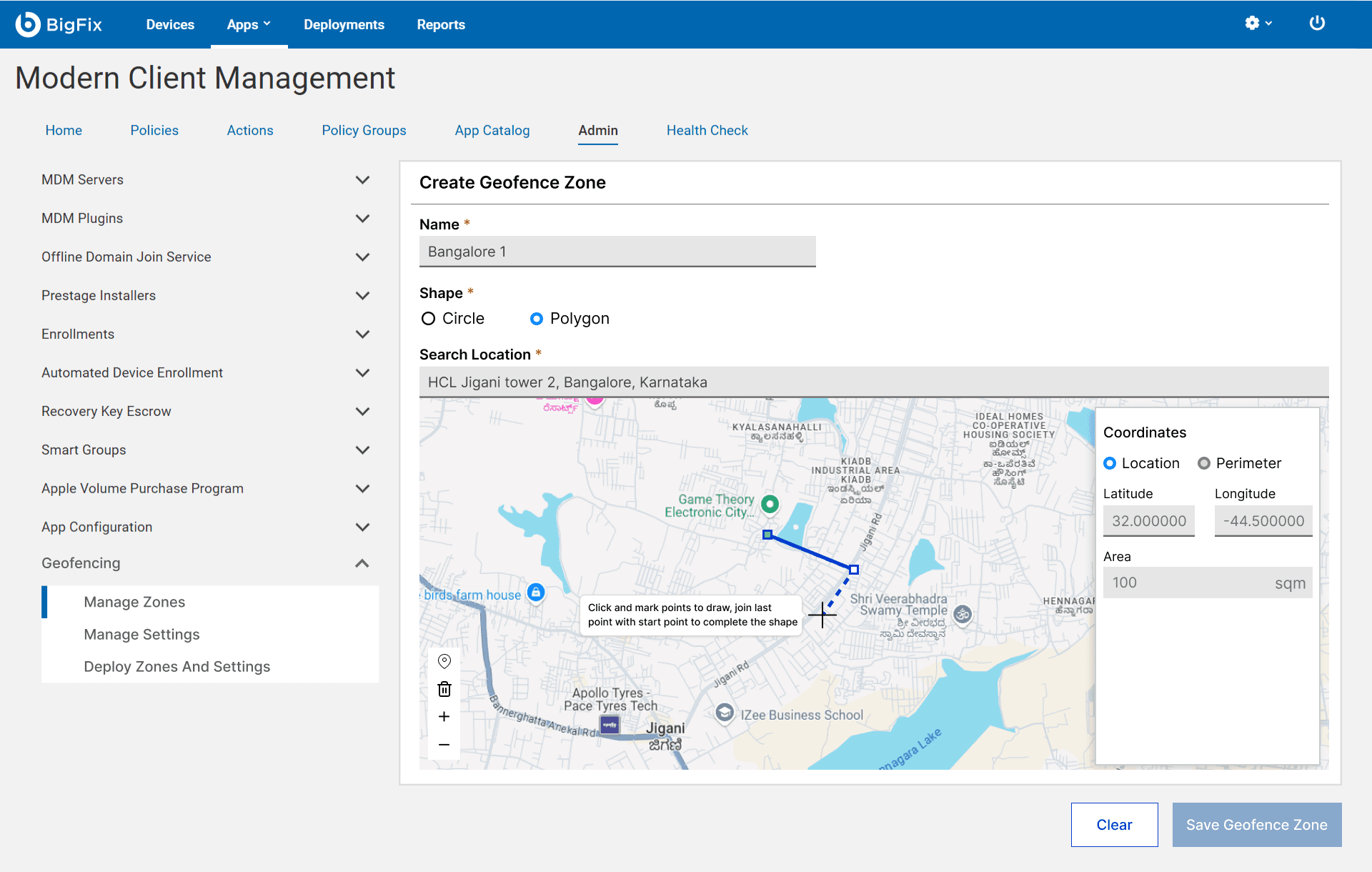Screen dimensions: 1372x872
Task: Click the second polygon vertex on map
Action: [854, 570]
